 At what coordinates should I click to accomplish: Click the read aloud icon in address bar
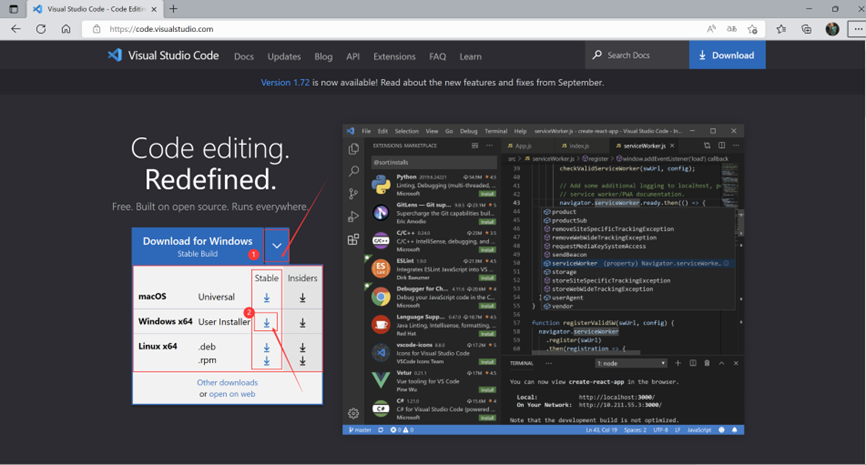pos(711,29)
